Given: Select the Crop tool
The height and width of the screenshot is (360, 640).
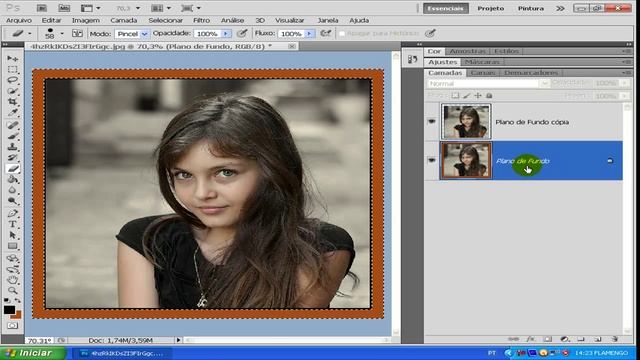Looking at the screenshot, I should (x=12, y=101).
